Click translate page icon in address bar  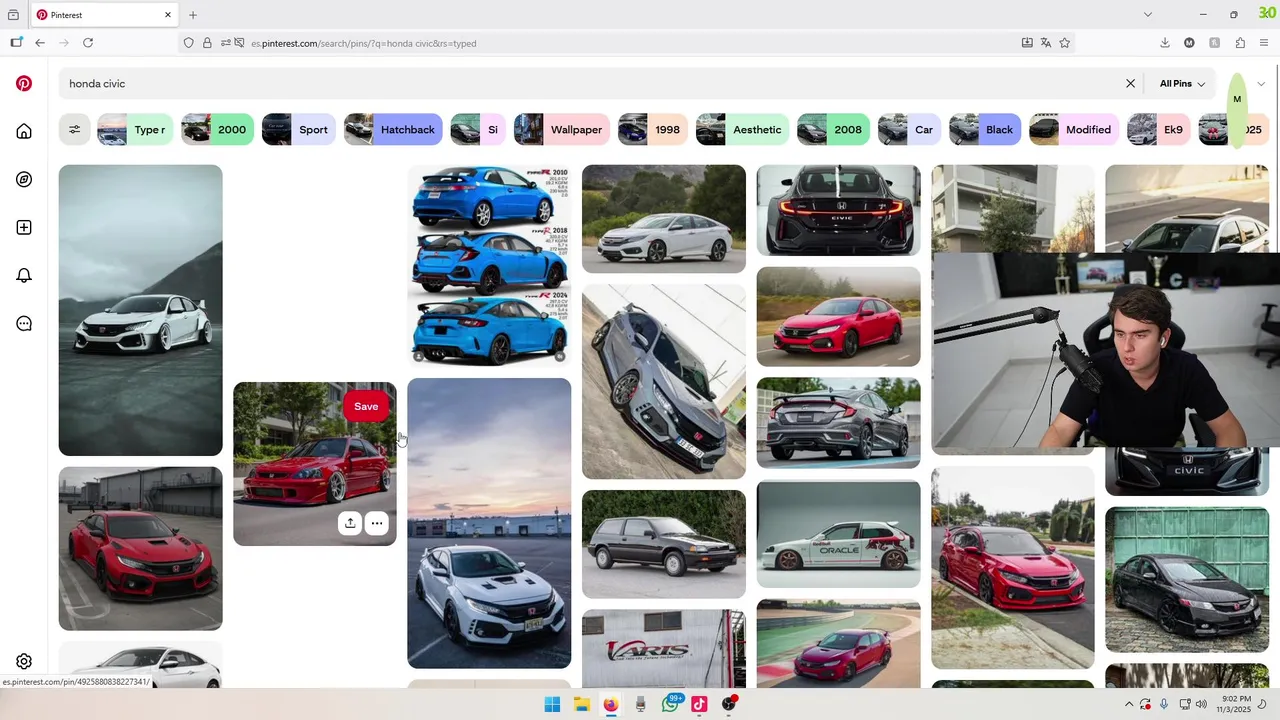click(x=1046, y=43)
